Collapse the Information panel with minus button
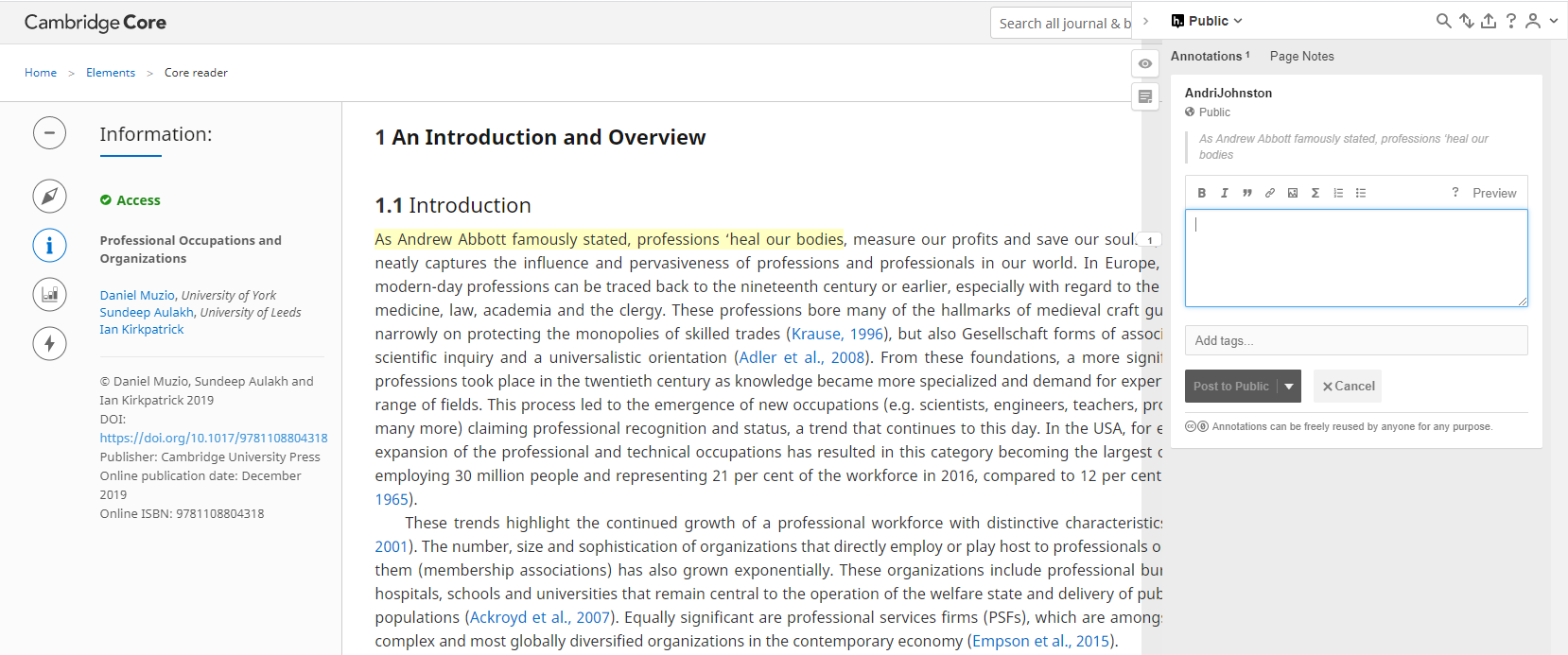The width and height of the screenshot is (1568, 655). pyautogui.click(x=49, y=133)
